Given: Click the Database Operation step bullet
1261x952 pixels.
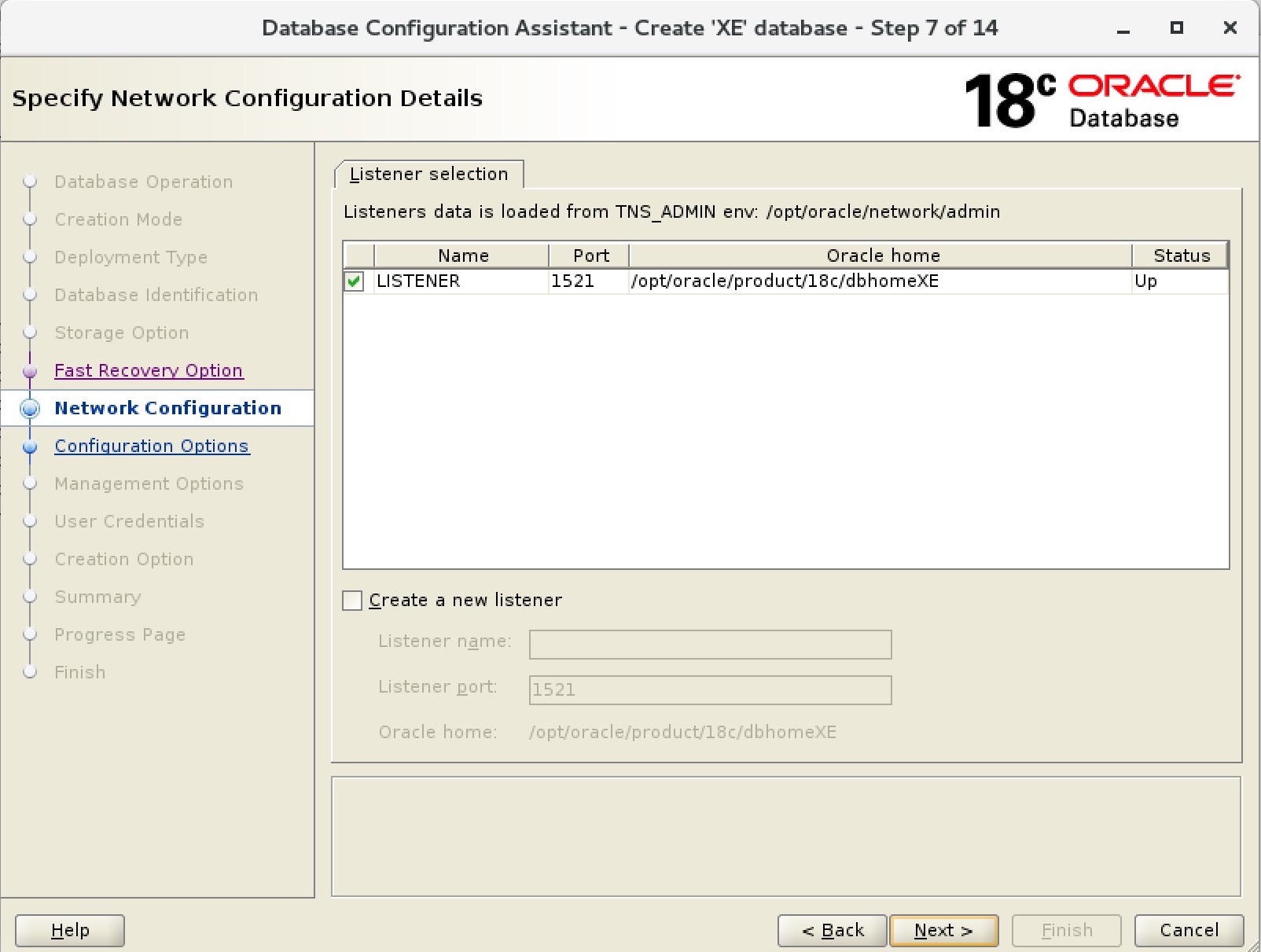Looking at the screenshot, I should pos(30,182).
